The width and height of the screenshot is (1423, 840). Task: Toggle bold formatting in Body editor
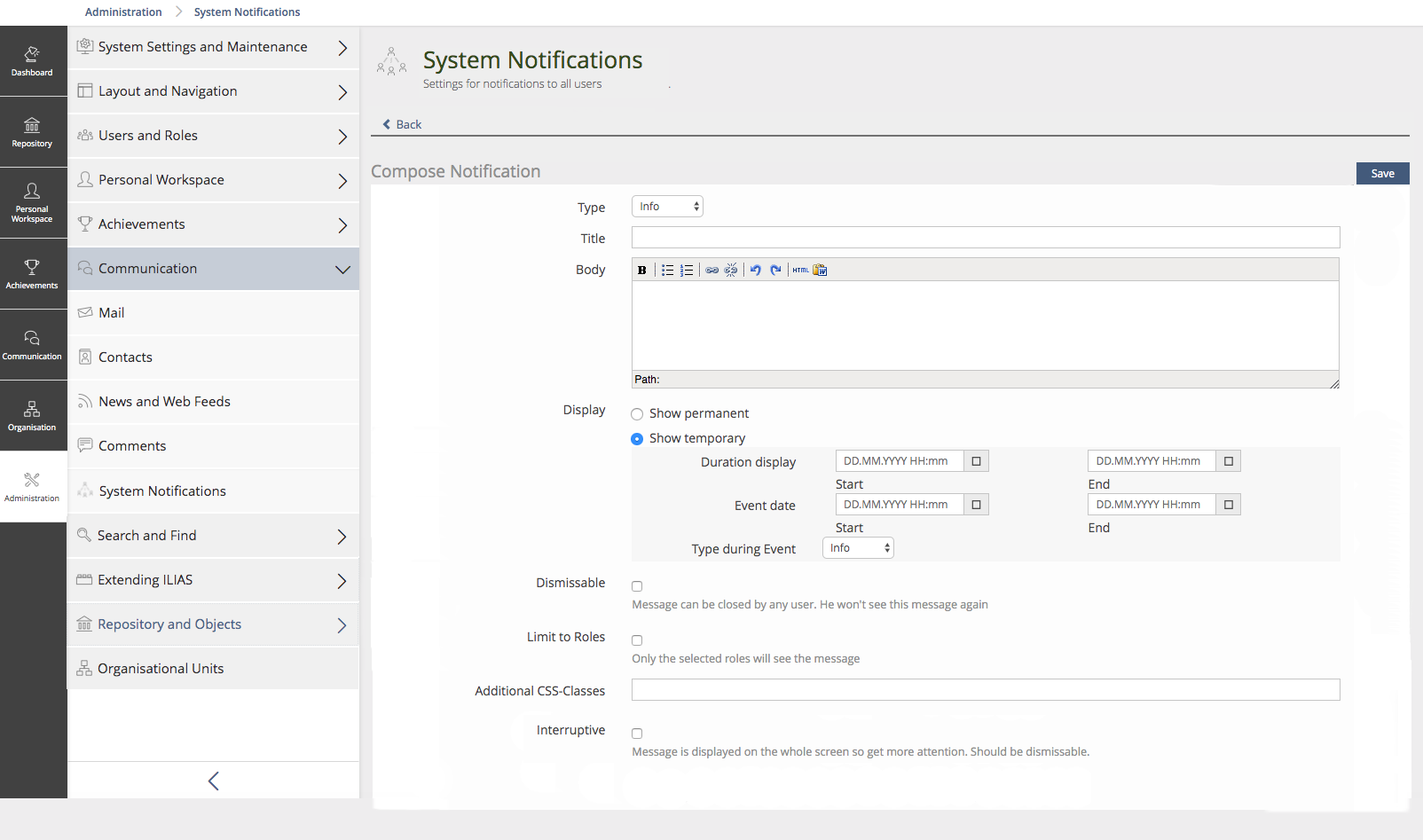coord(641,271)
